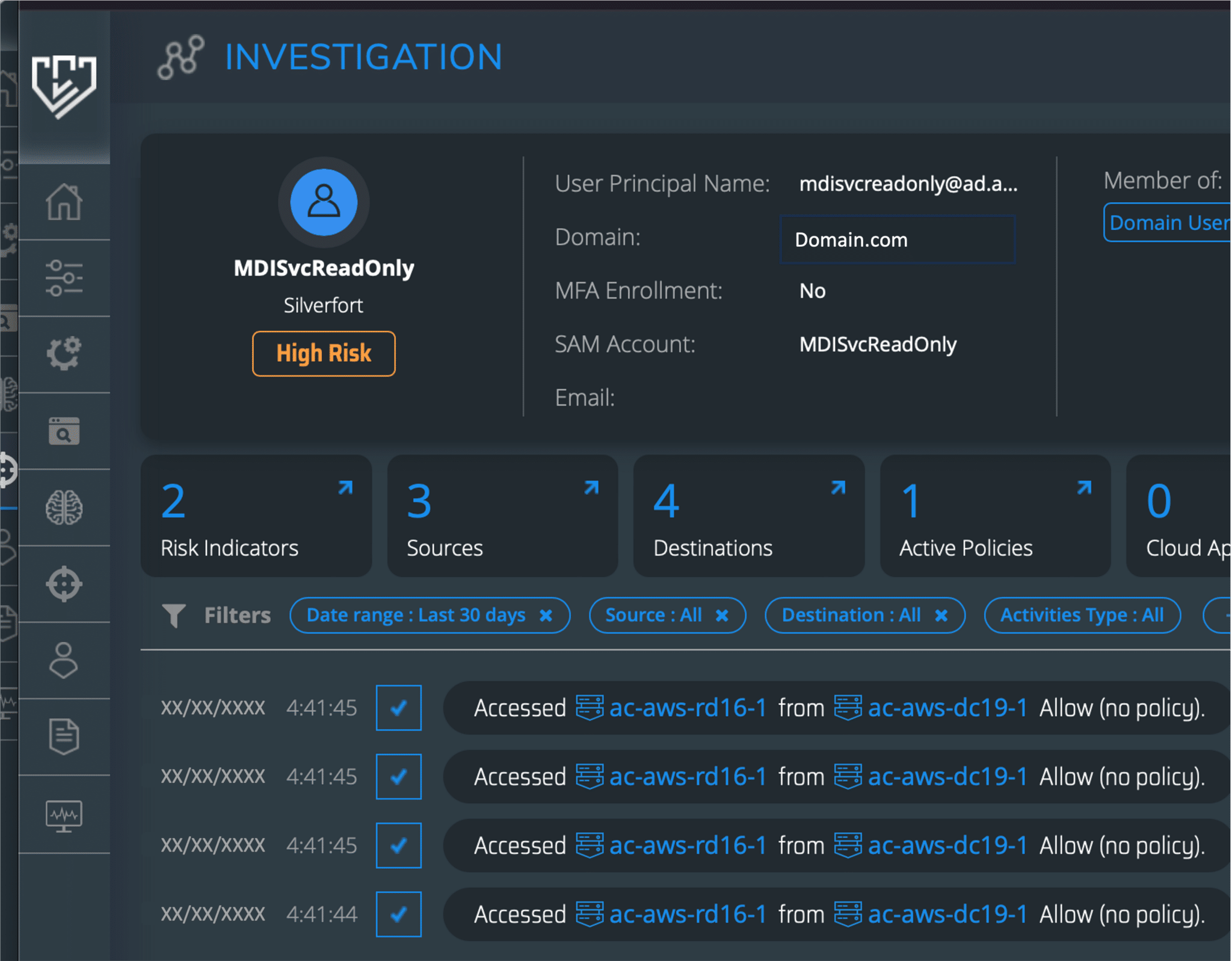Open the monitoring activity screen icon
Viewport: 1232px width, 961px height.
click(x=64, y=815)
